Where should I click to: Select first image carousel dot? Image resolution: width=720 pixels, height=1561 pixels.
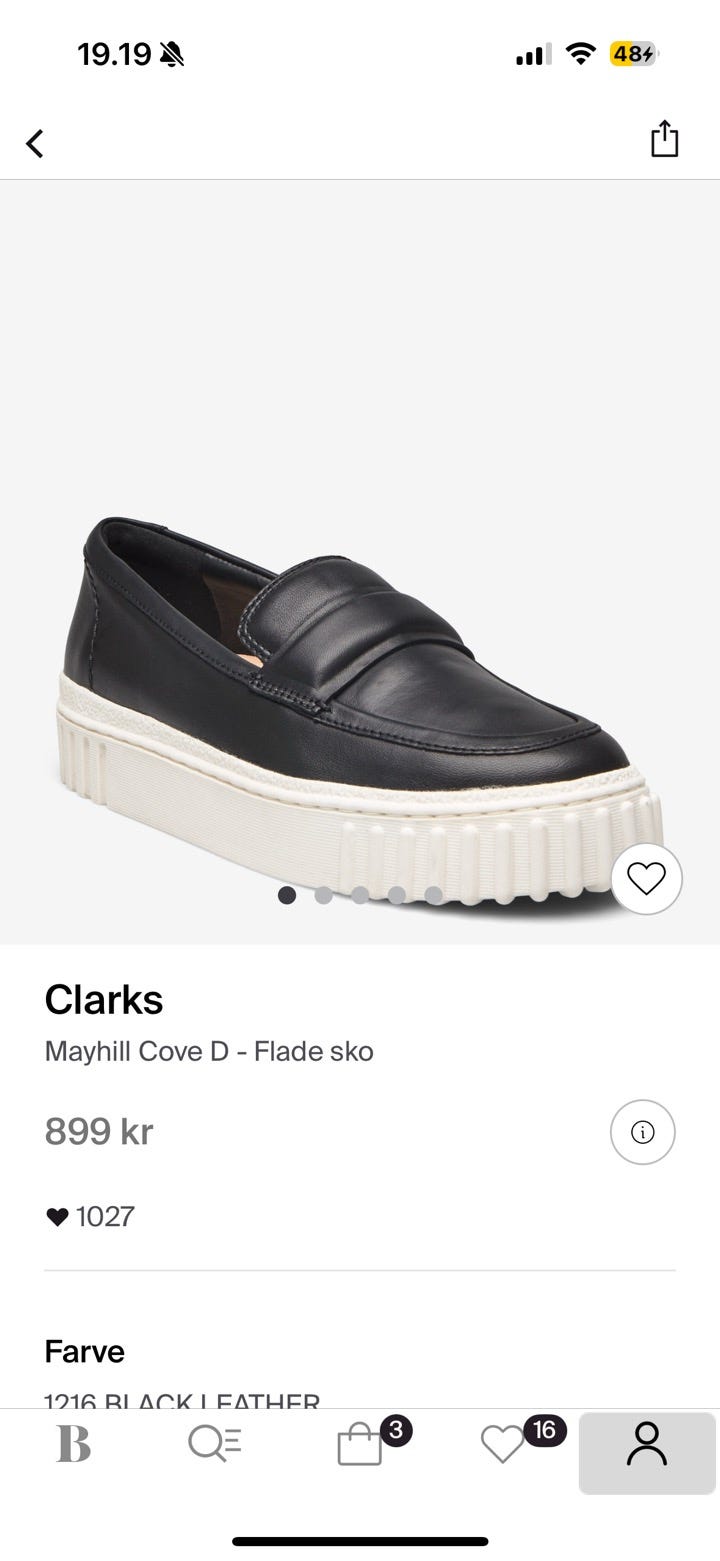pyautogui.click(x=287, y=895)
